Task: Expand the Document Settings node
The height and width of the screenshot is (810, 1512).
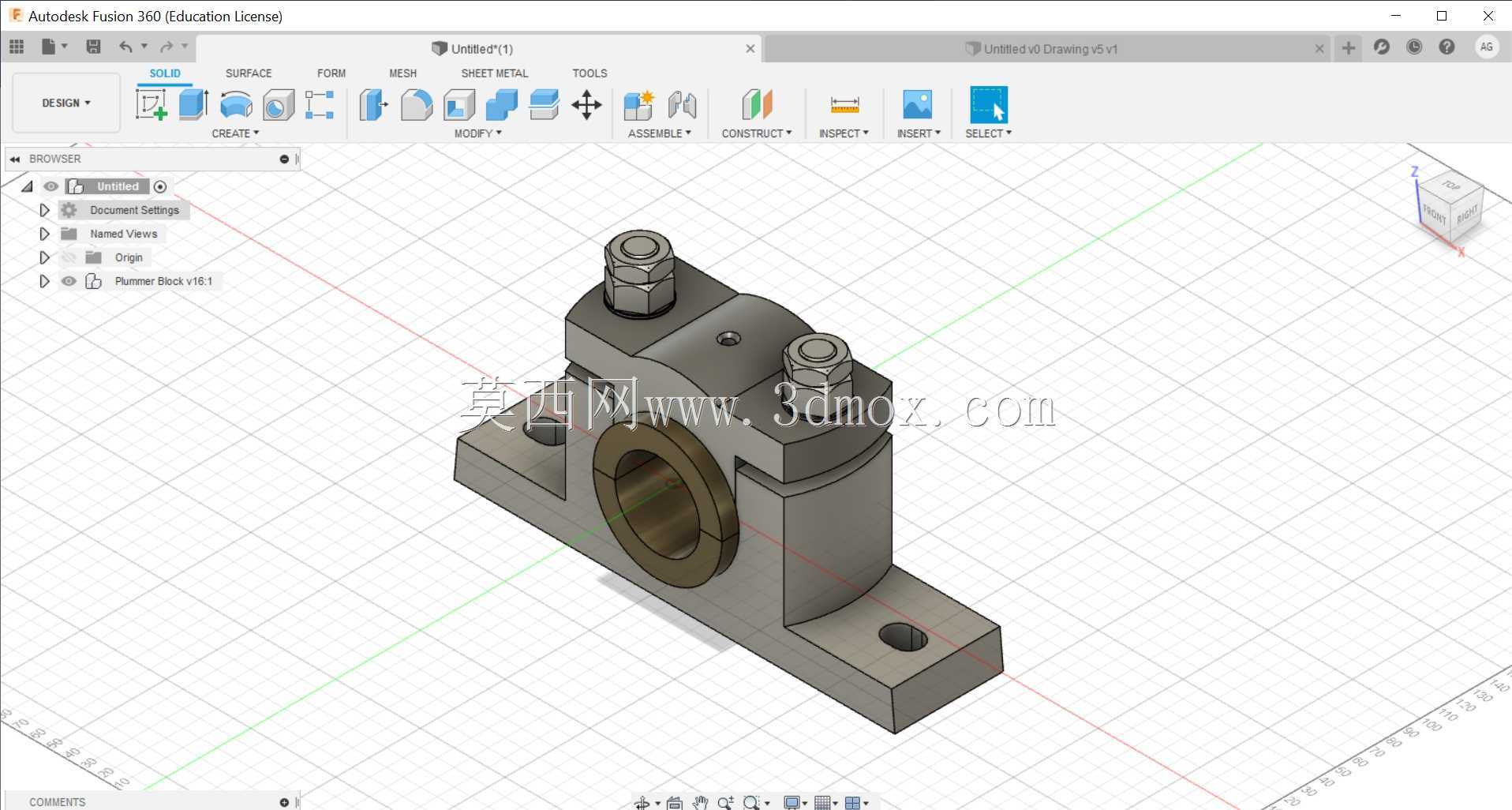Action: click(x=44, y=210)
